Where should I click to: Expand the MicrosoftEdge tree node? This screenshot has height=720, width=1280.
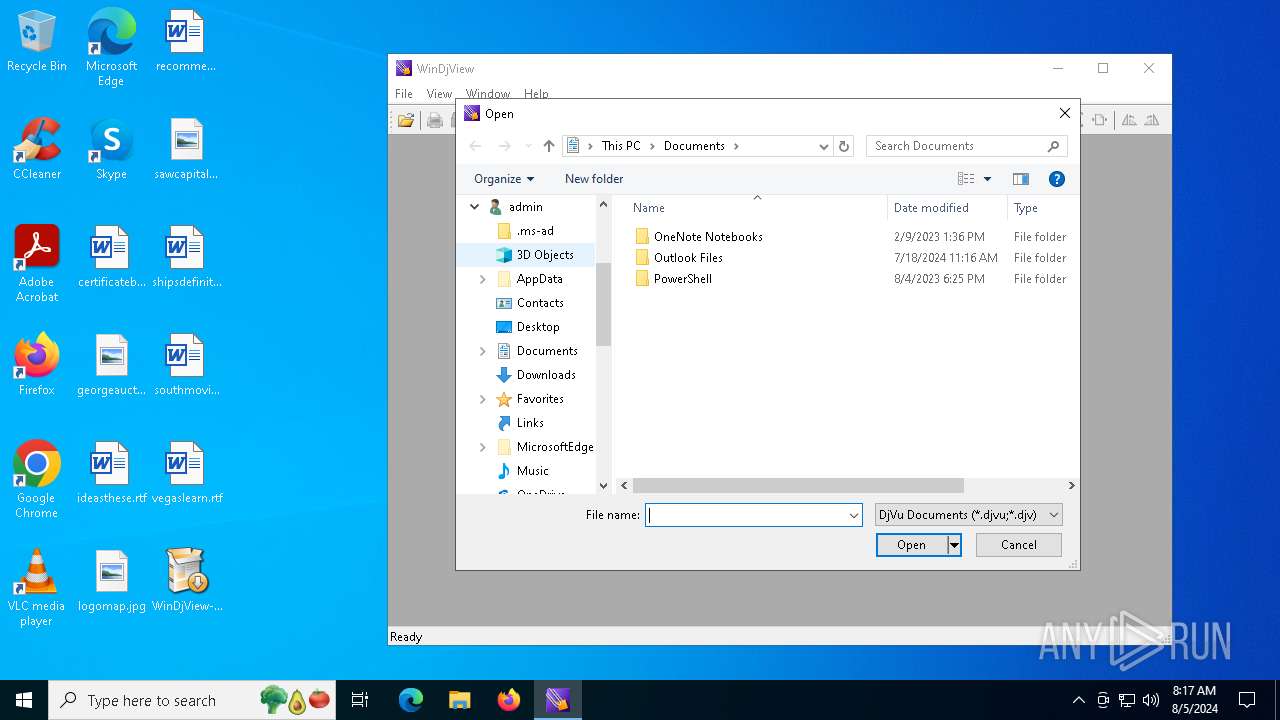[483, 447]
